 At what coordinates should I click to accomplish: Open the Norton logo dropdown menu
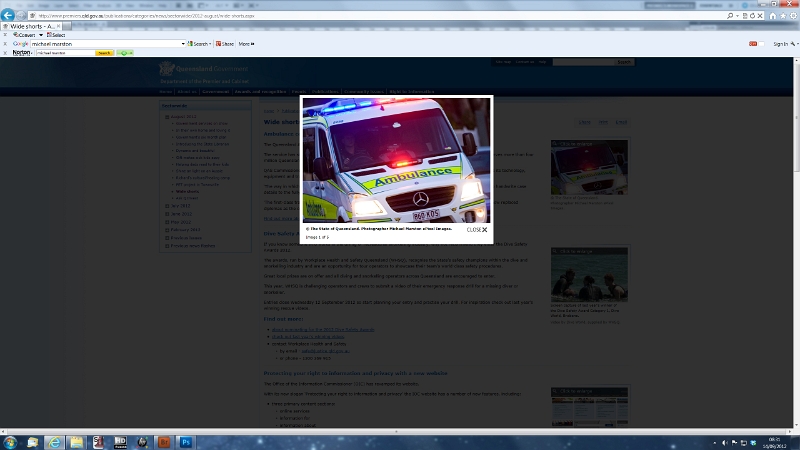coord(22,53)
